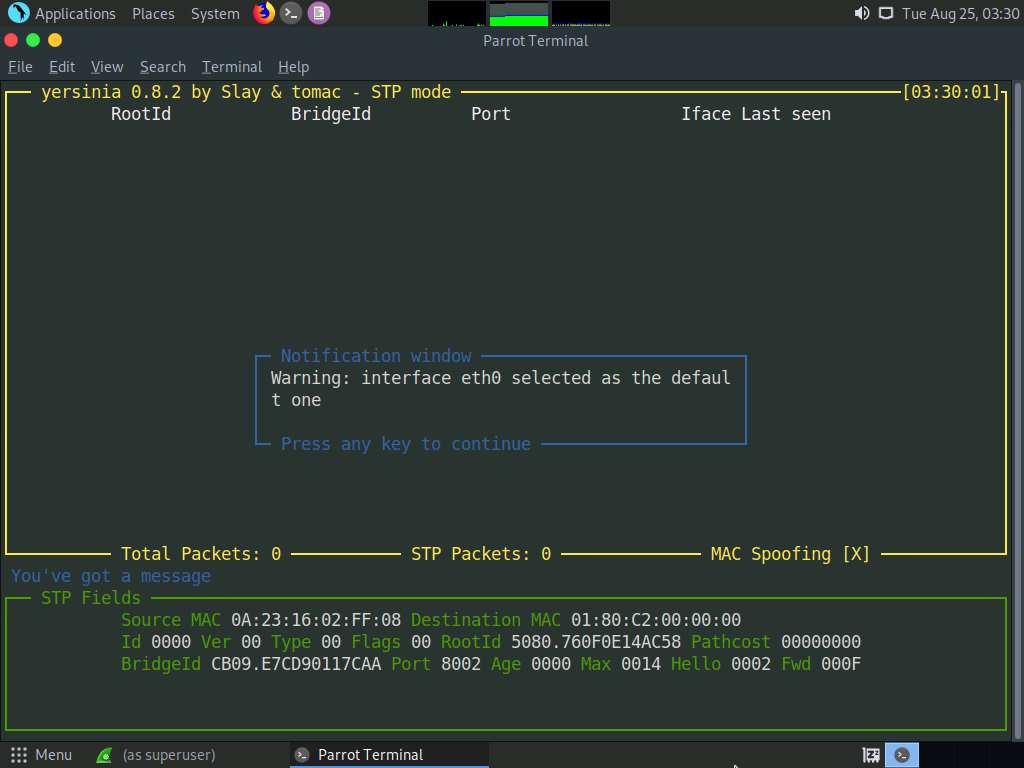Click the BridgeId column header
This screenshot has width=1024, height=768.
[330, 114]
